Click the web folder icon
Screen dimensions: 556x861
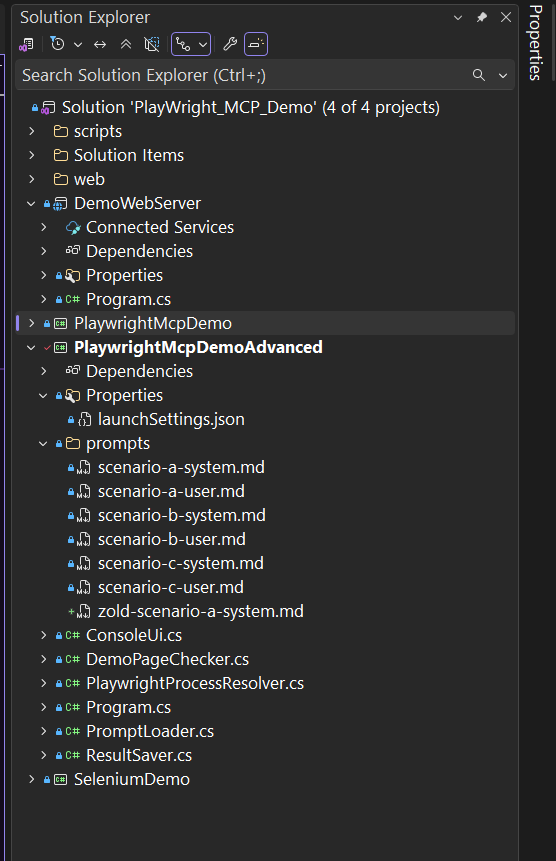tap(60, 179)
